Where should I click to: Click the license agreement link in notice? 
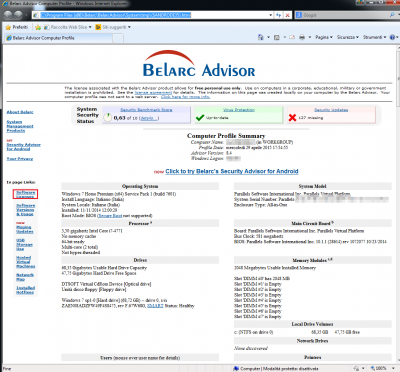click(153, 93)
